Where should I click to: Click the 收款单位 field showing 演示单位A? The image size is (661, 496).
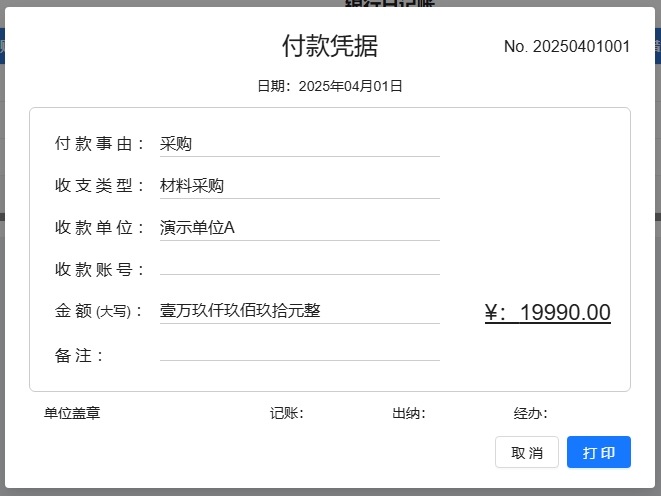point(299,228)
